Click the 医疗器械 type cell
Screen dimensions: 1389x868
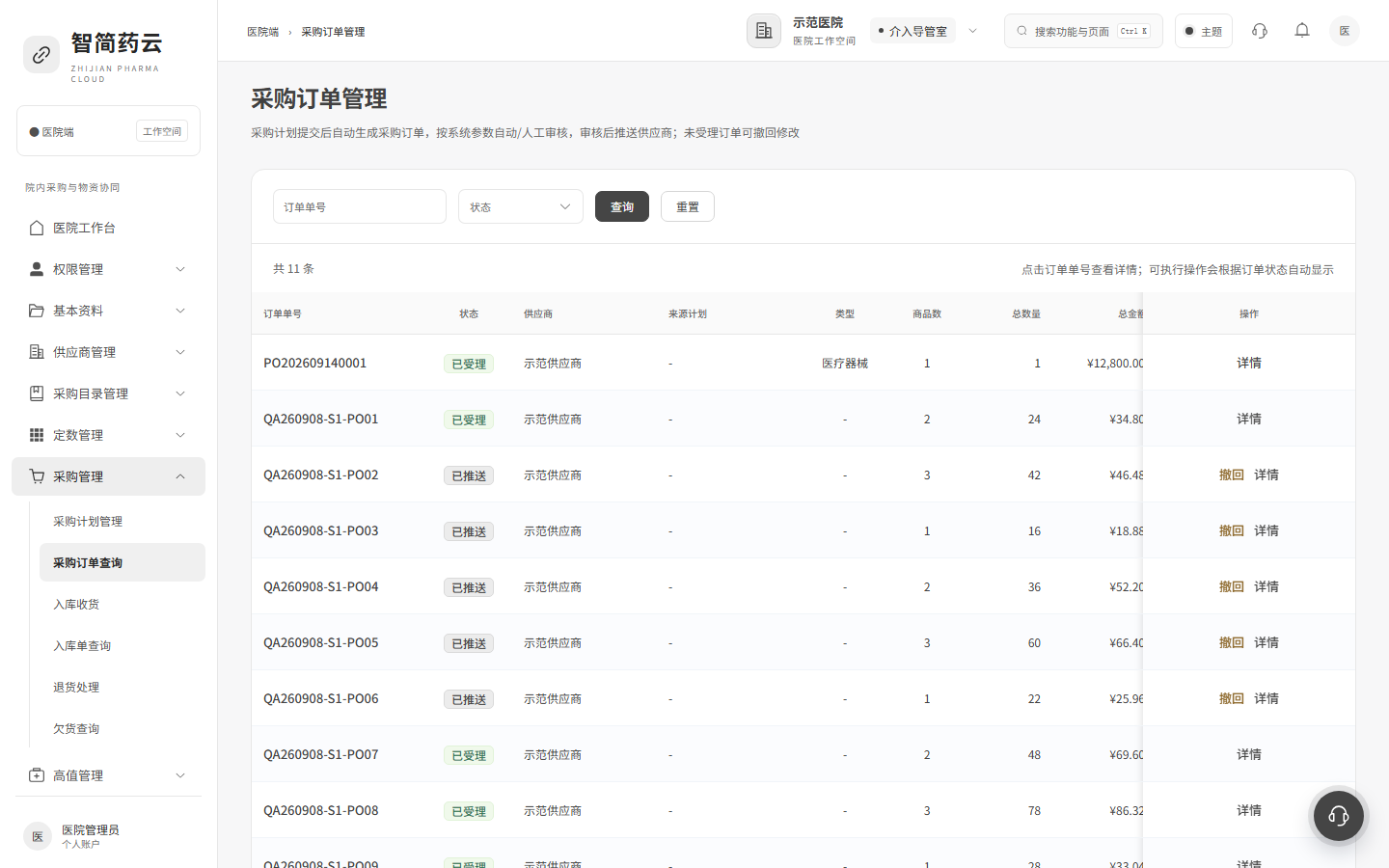click(x=845, y=363)
